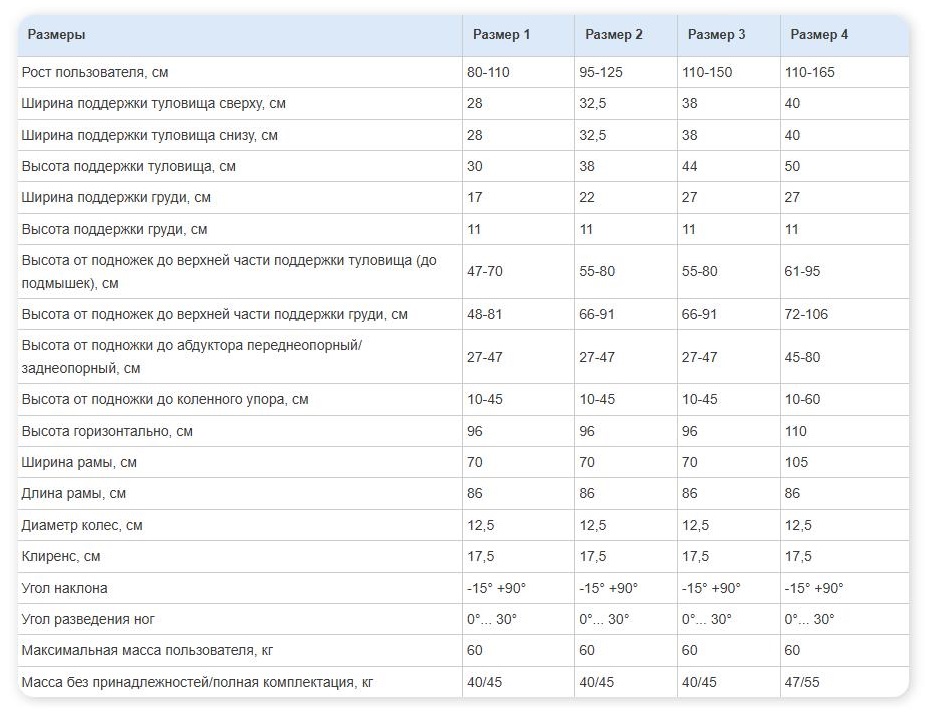The width and height of the screenshot is (925, 714).
Task: Click the "Размер 2" column header
Action: 614,35
